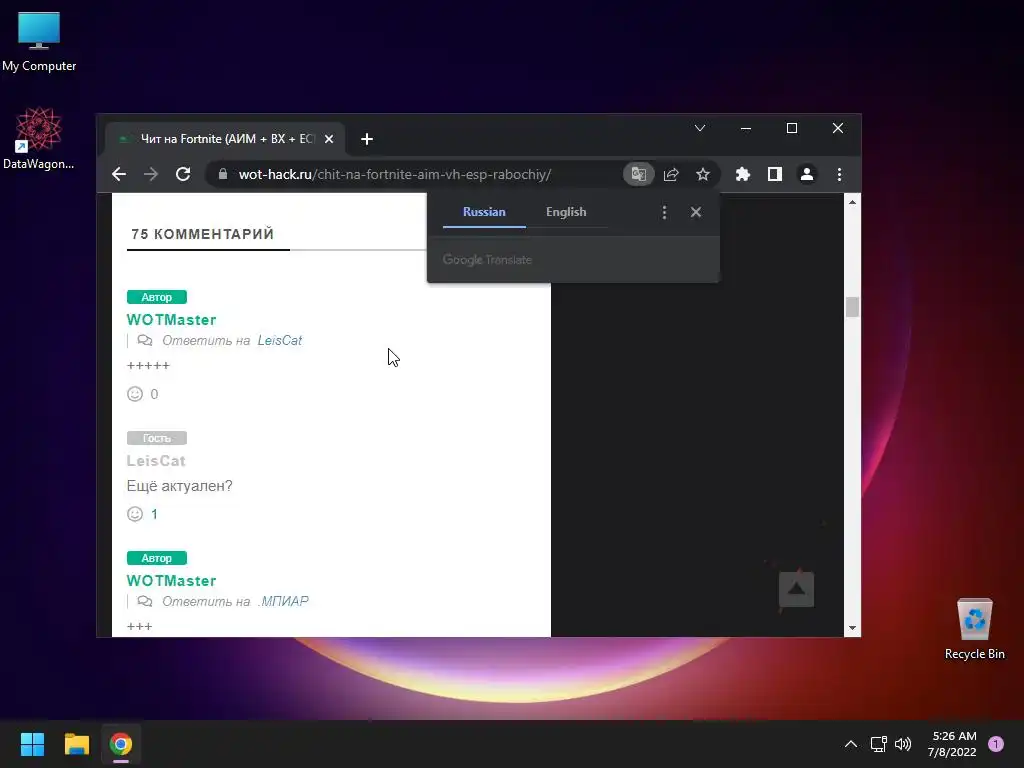Image resolution: width=1024 pixels, height=768 pixels.
Task: Open a new Chrome tab
Action: pyautogui.click(x=367, y=139)
